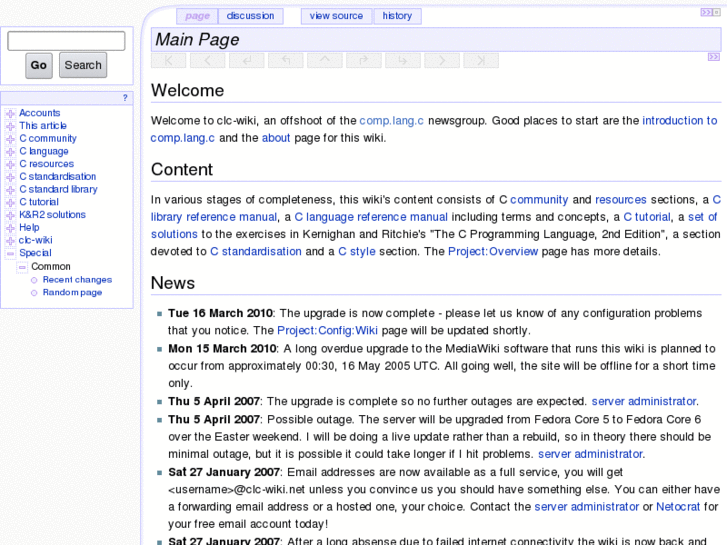Open sidebar help question mark
727x545 pixels.
(125, 98)
